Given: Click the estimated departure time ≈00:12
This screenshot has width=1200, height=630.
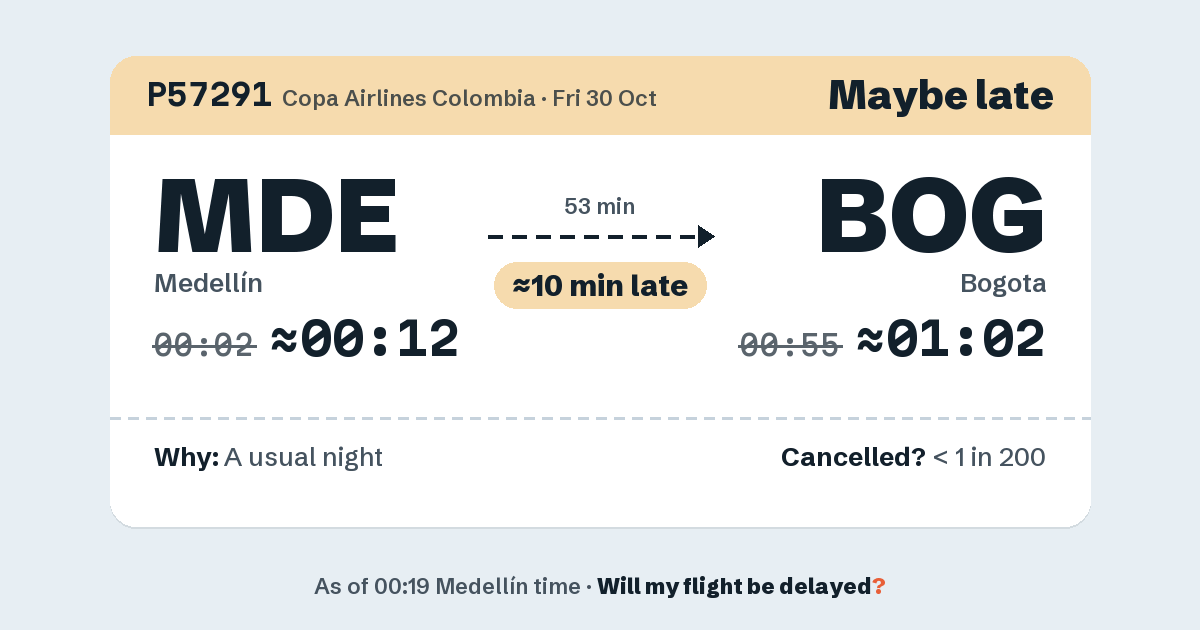Looking at the screenshot, I should click(x=365, y=339).
